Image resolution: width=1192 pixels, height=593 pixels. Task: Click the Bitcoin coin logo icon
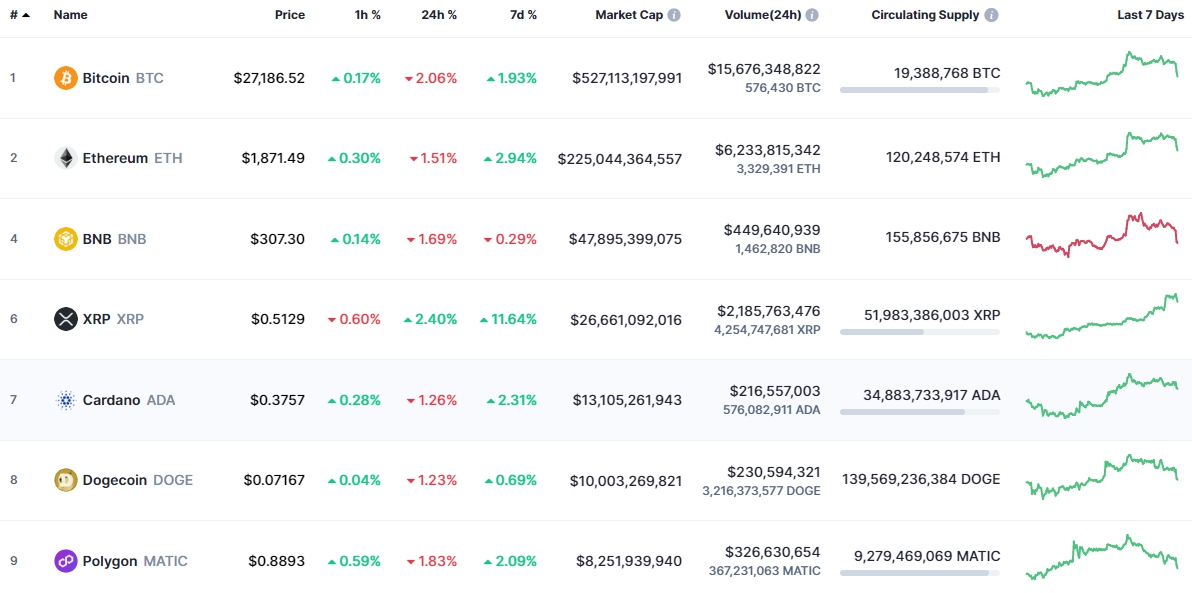(66, 78)
